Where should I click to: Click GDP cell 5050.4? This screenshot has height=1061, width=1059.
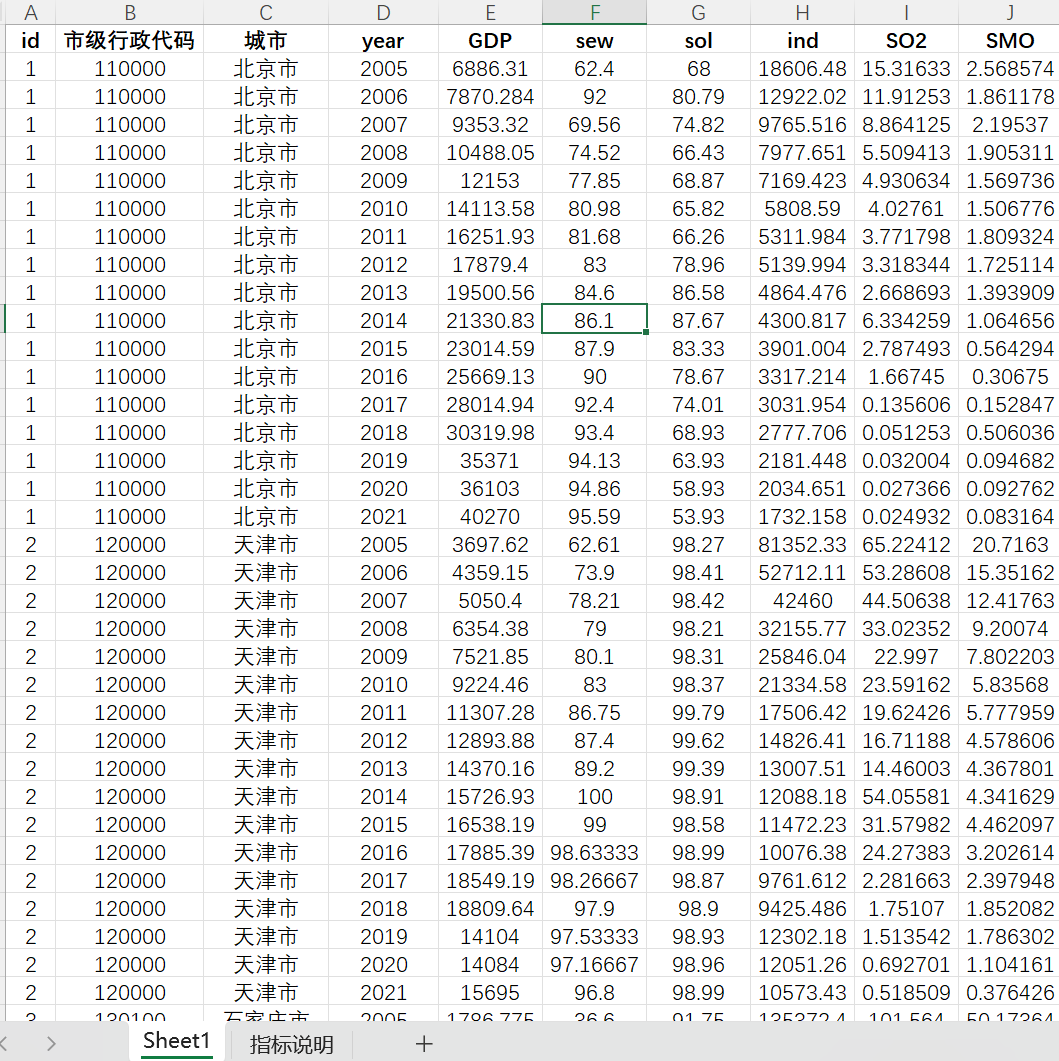click(491, 600)
